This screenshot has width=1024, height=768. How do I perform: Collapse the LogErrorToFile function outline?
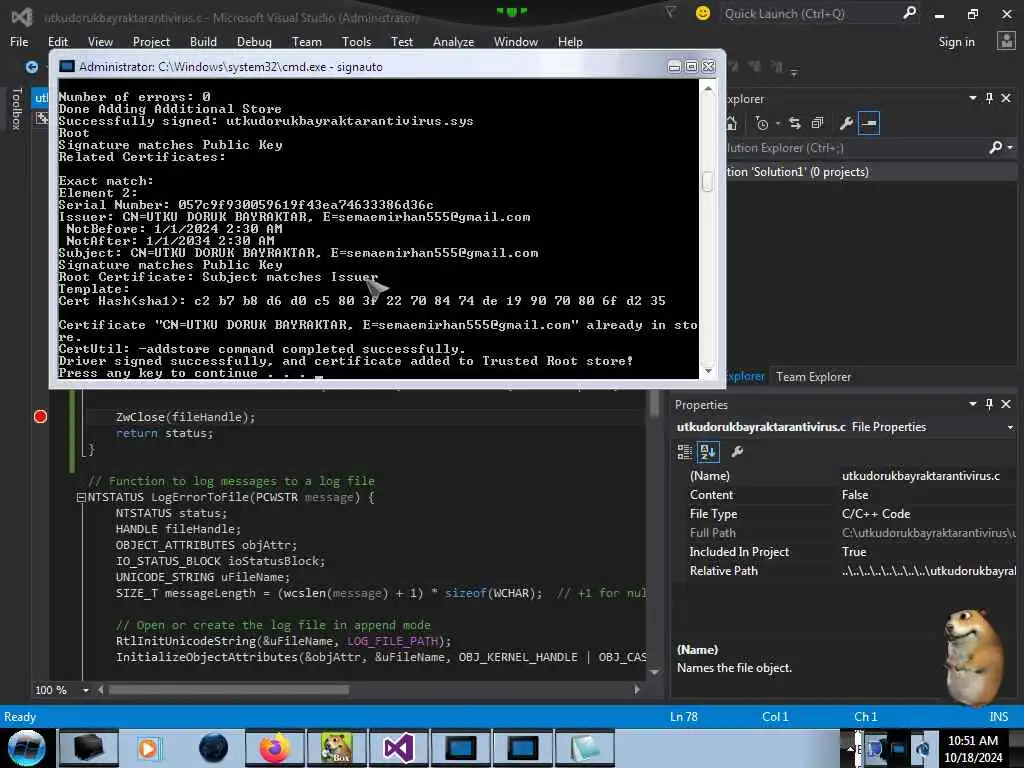point(81,498)
